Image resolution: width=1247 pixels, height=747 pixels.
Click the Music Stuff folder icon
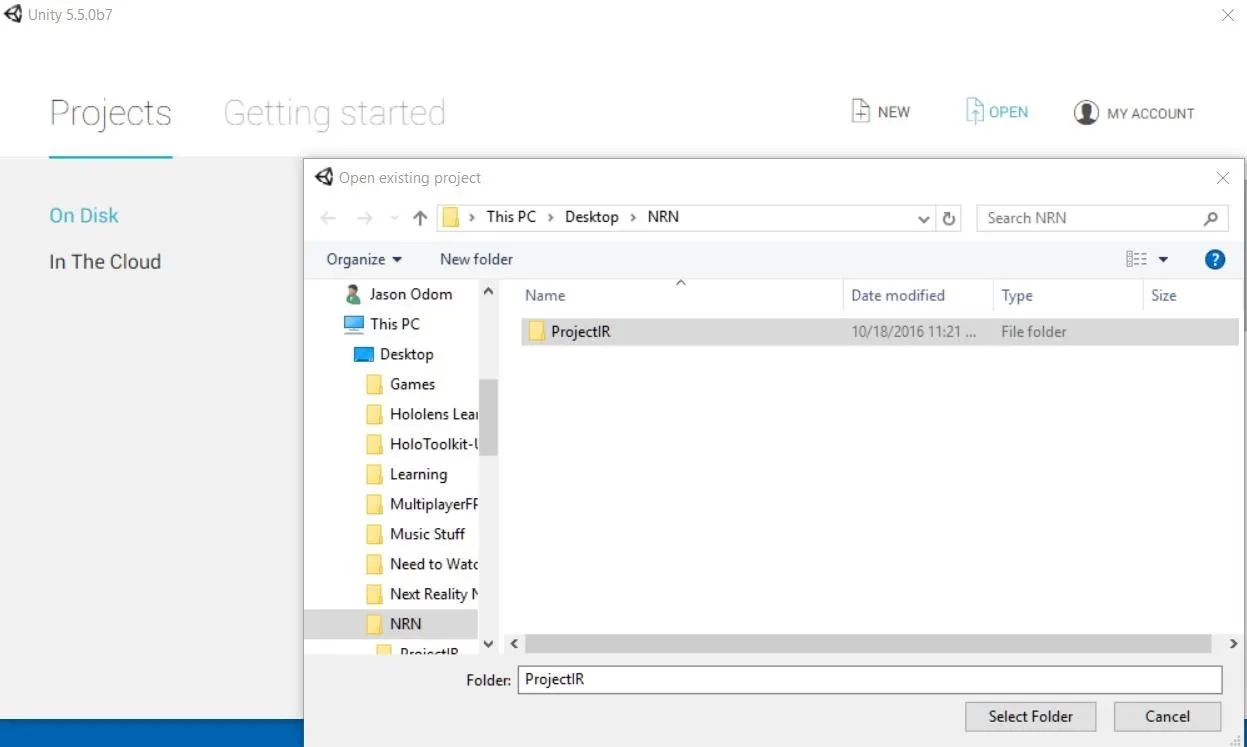point(374,534)
